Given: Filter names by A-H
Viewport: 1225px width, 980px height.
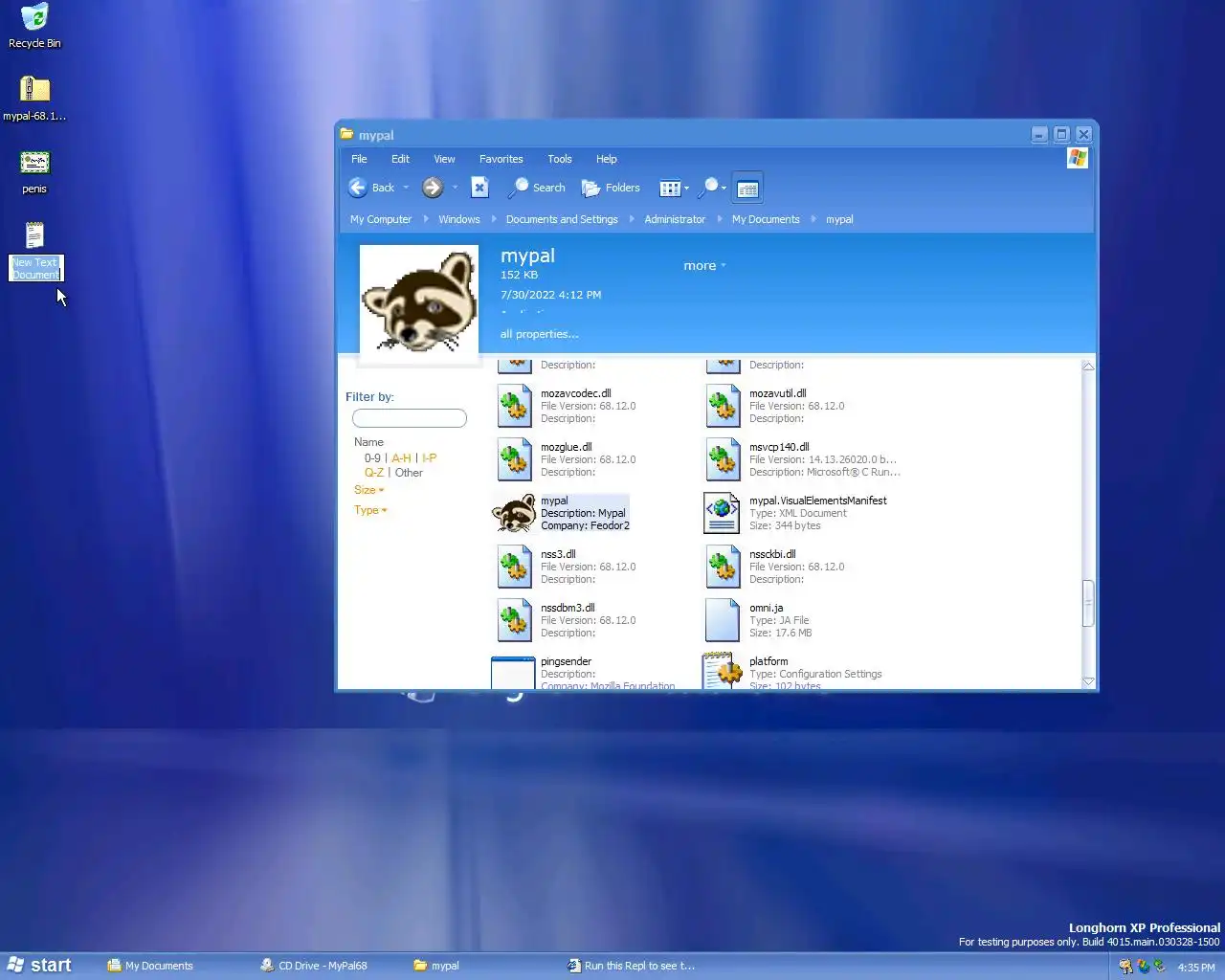Looking at the screenshot, I should pyautogui.click(x=401, y=458).
